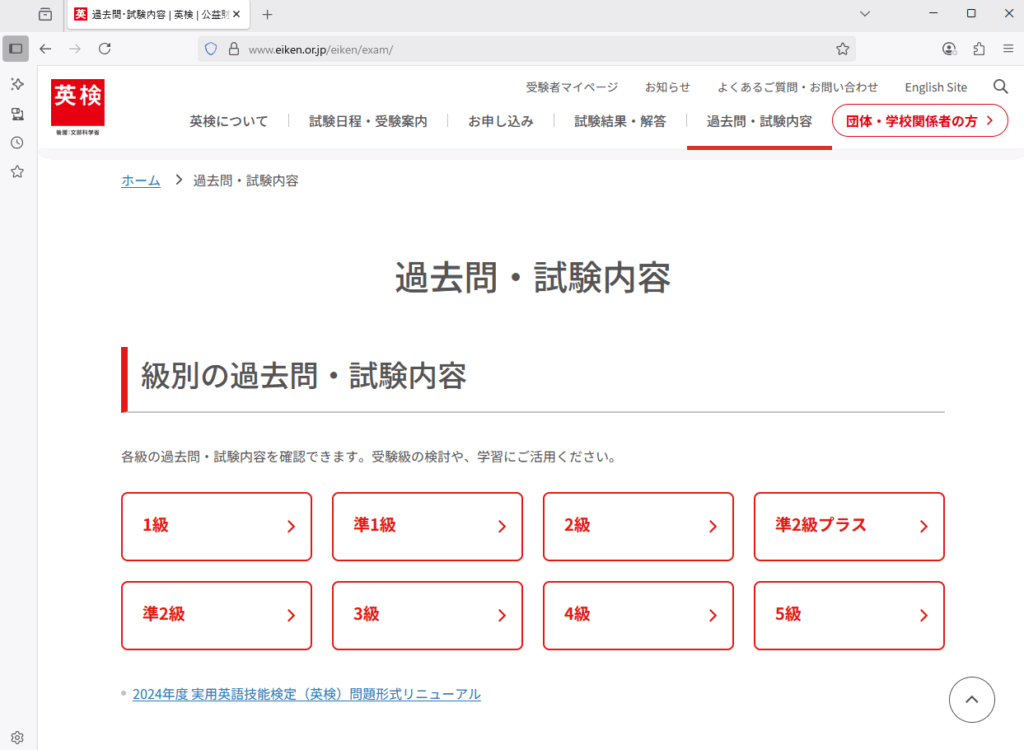Go back with the browser back arrow
This screenshot has width=1024, height=750.
pos(45,49)
